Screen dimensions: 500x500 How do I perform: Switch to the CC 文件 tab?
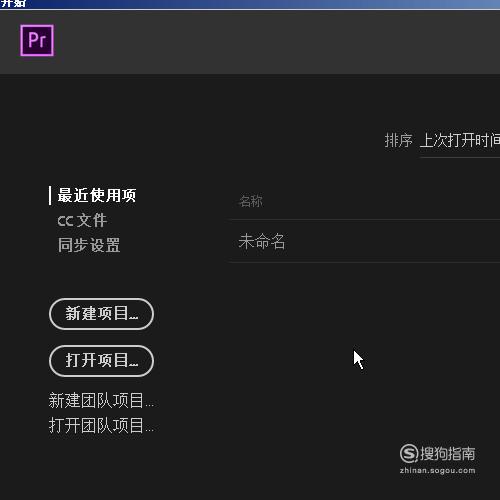pos(82,221)
